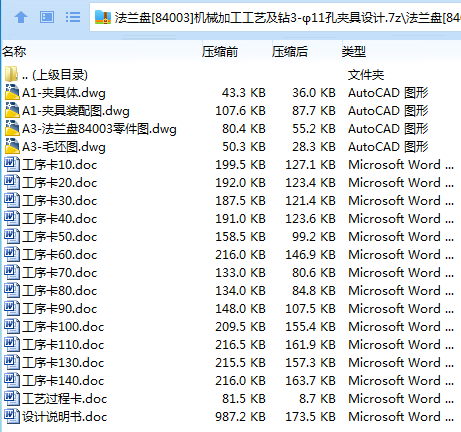Click the Word icon of 工序卡20.doc

click(12, 182)
